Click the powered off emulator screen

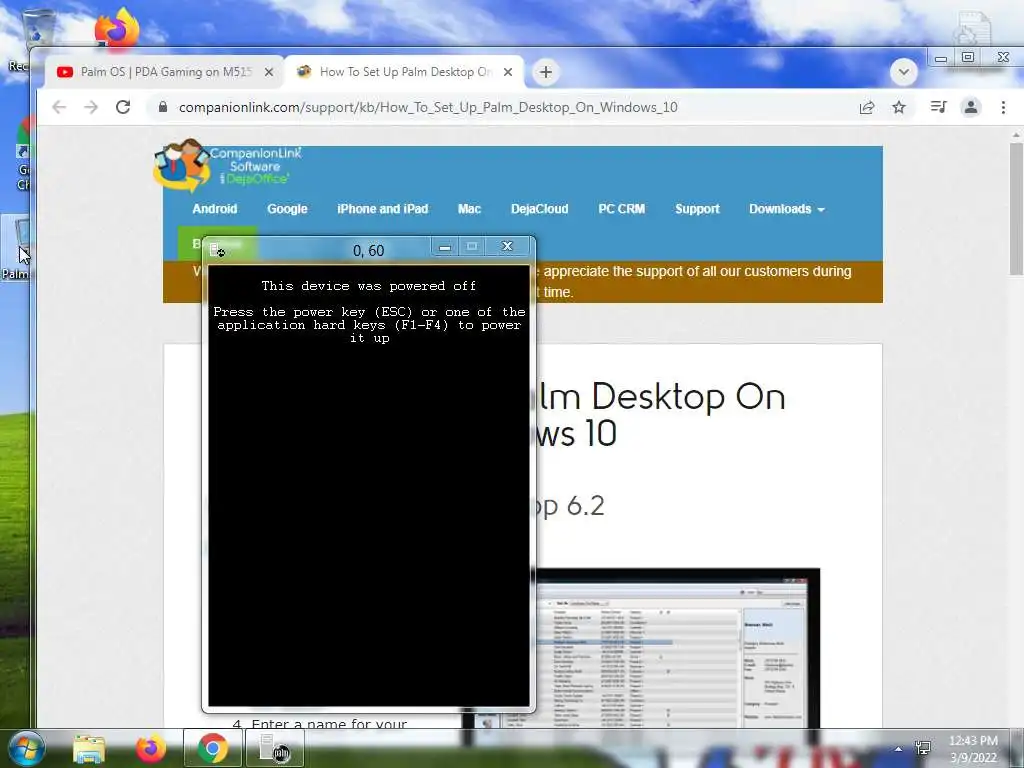pos(369,485)
